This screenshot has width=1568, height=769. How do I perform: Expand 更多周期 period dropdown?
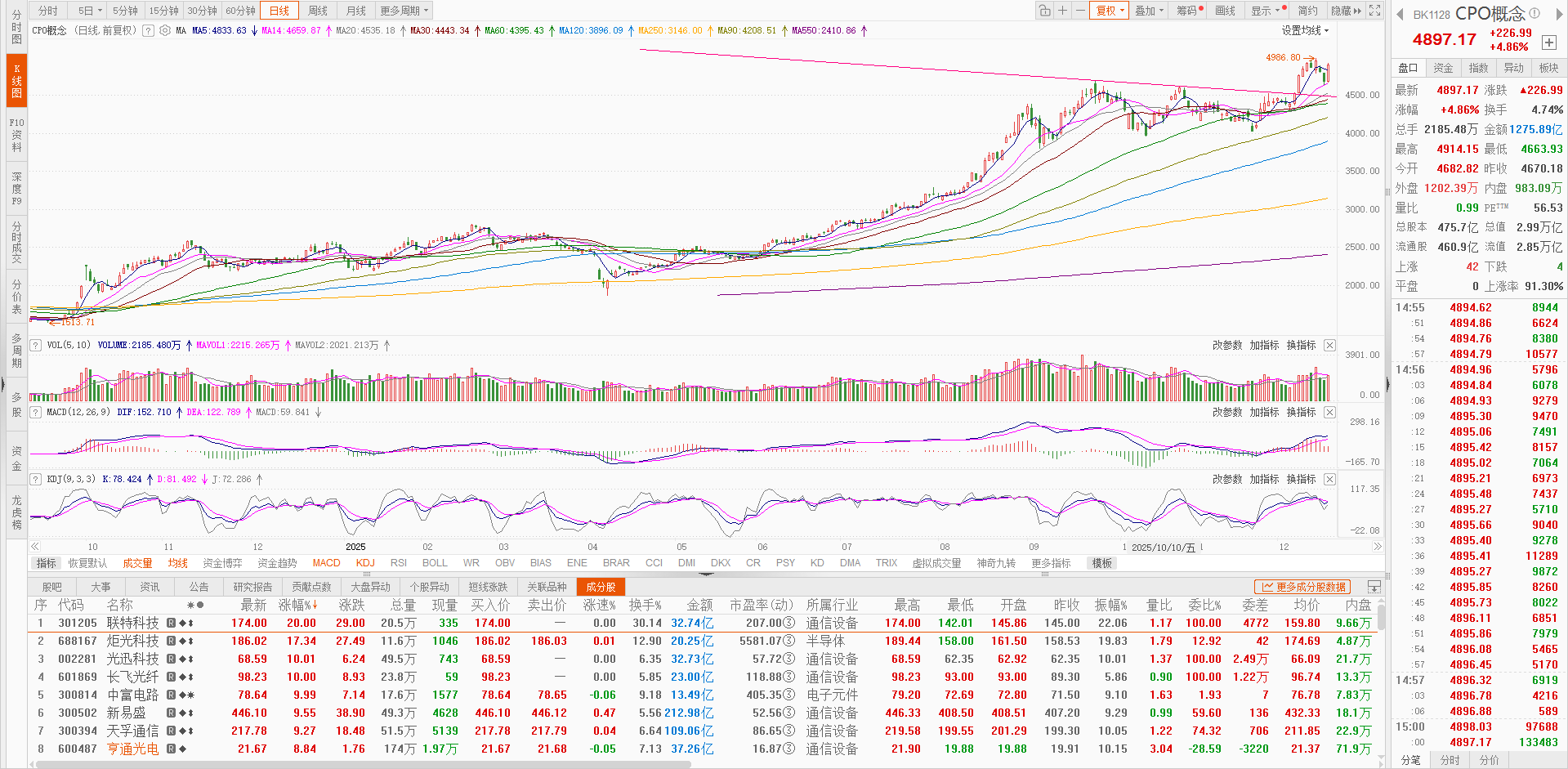pos(404,11)
